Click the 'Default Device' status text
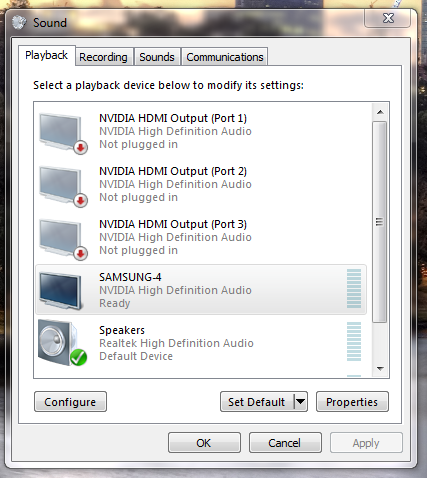Screen dimensions: 427x478 (x=136, y=356)
